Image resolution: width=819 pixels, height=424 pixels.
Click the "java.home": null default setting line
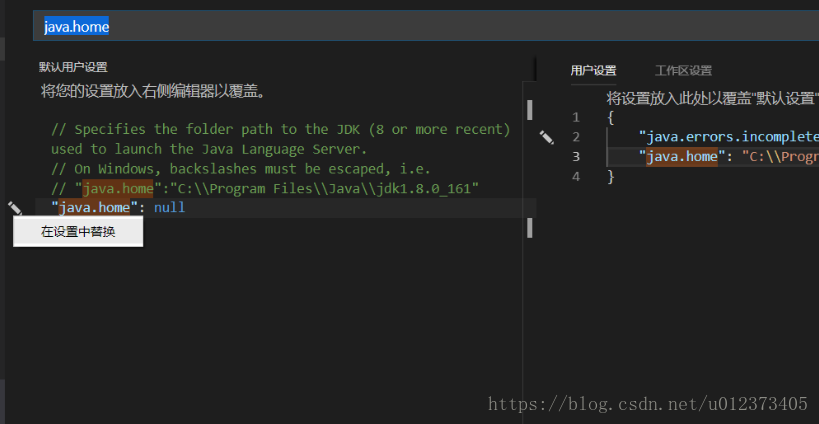click(118, 208)
